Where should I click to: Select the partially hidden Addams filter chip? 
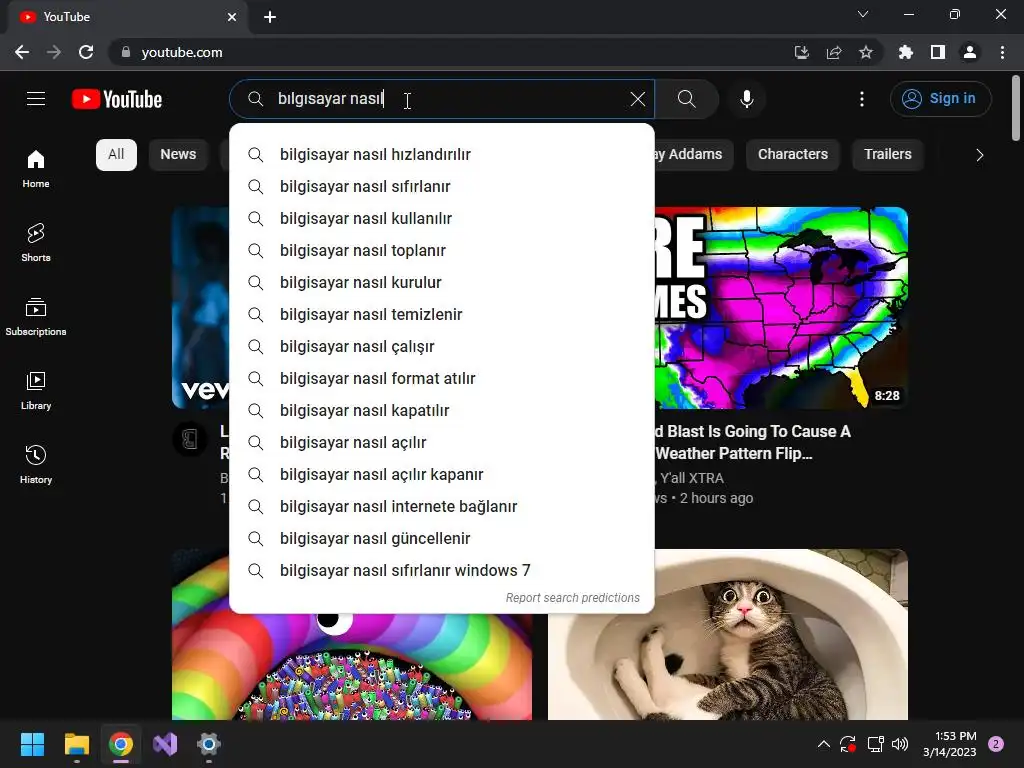694,155
